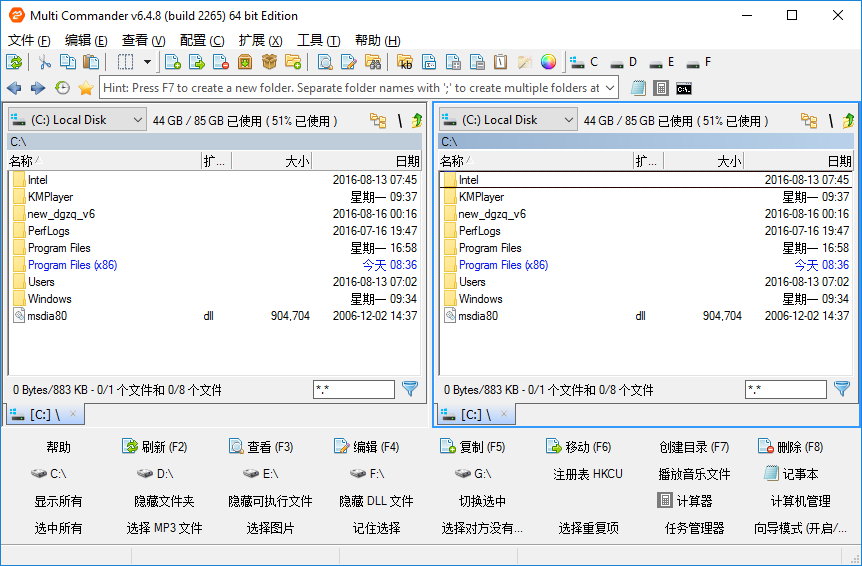Click the new folder icon with plus
This screenshot has width=862, height=566.
click(x=293, y=62)
